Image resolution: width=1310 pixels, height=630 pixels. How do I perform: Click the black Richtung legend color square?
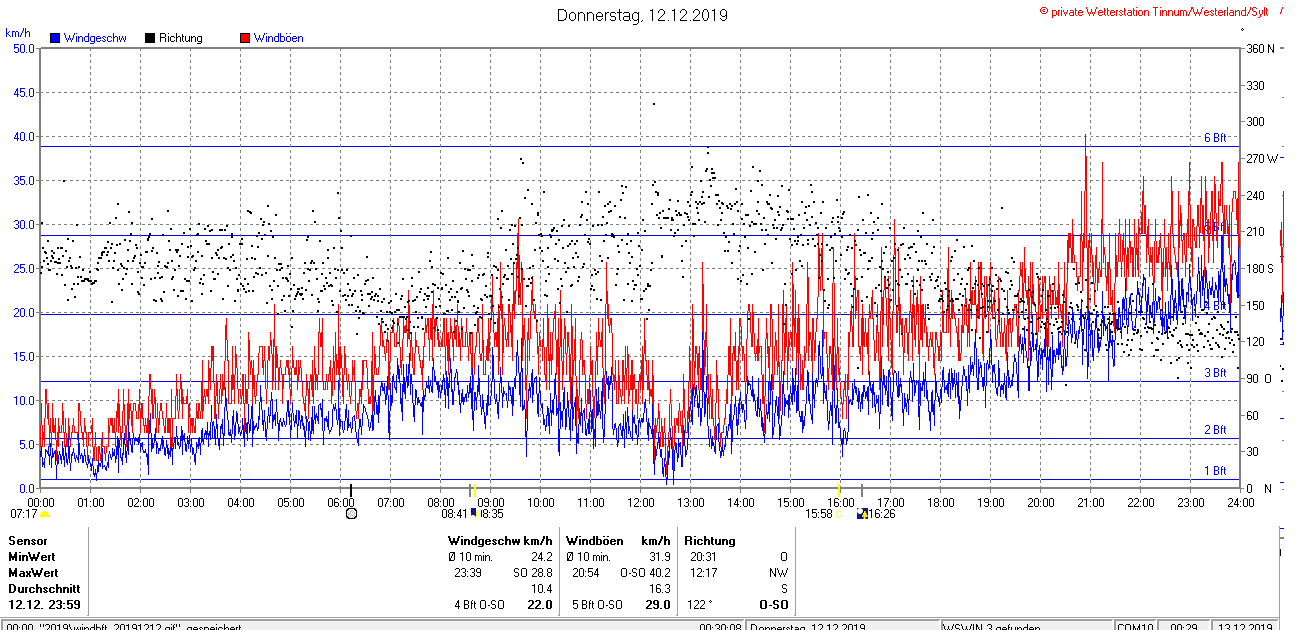point(150,38)
